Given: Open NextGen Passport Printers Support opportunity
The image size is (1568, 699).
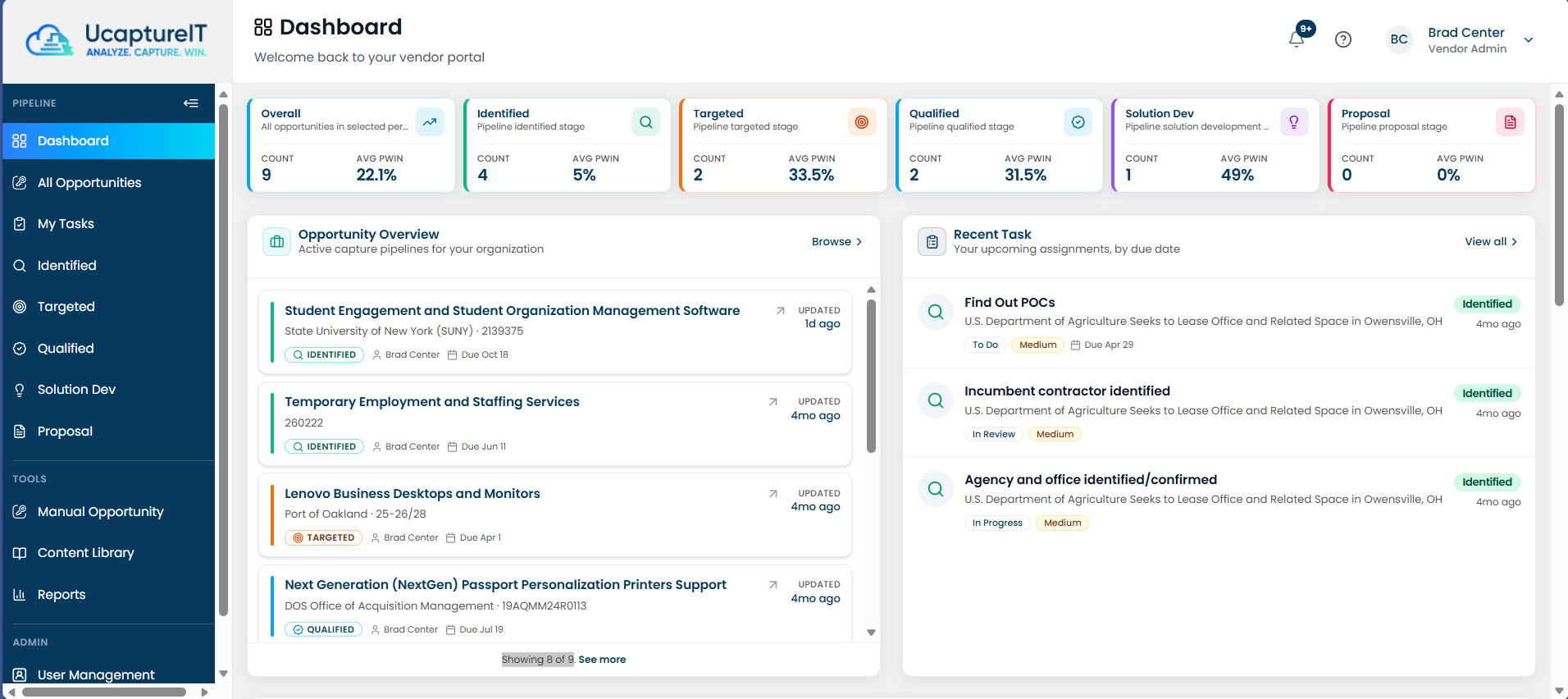Looking at the screenshot, I should [x=505, y=584].
